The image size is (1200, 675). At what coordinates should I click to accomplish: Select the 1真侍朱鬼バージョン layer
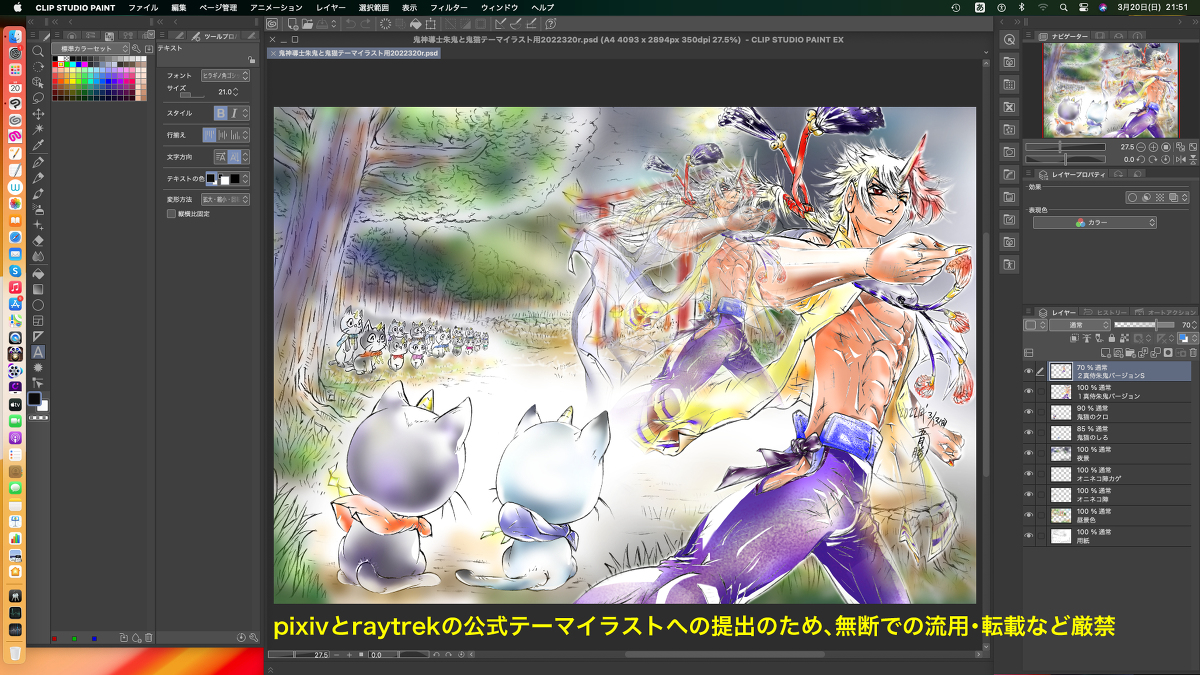click(x=1120, y=392)
